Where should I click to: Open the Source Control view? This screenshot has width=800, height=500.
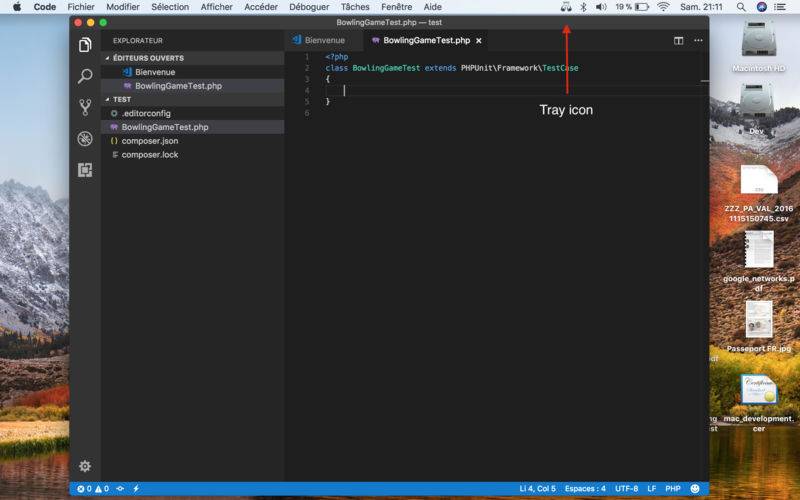[x=85, y=107]
